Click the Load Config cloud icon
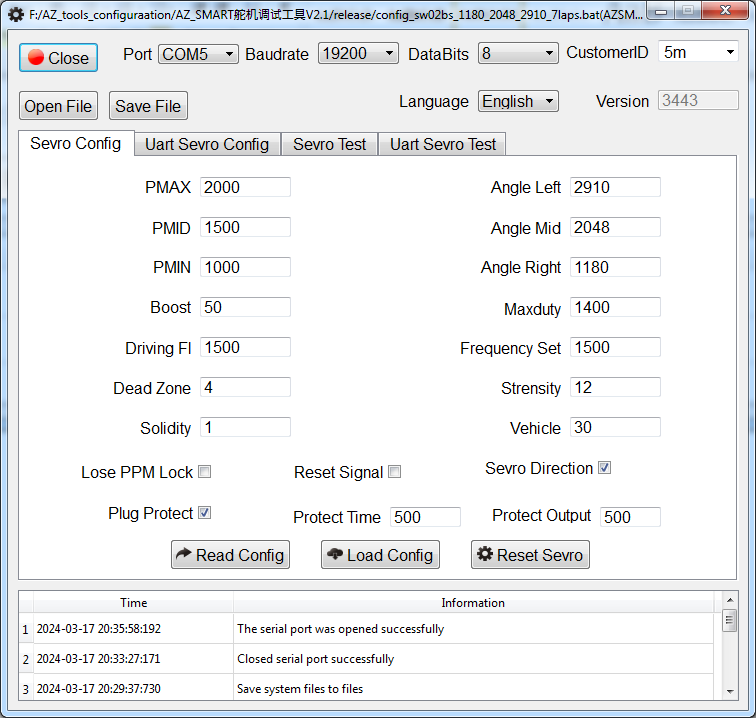The height and width of the screenshot is (718, 756). click(x=334, y=555)
